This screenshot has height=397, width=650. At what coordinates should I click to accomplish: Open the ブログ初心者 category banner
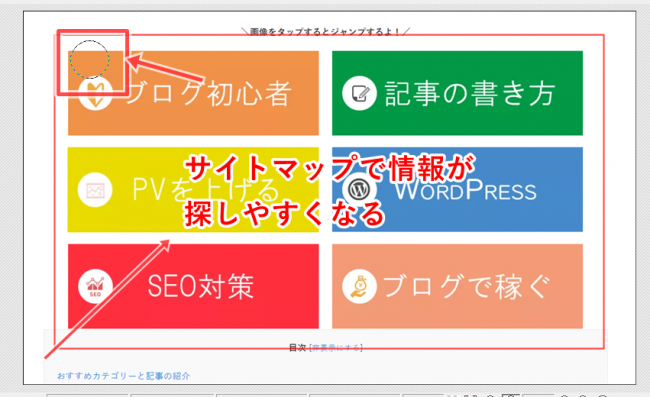pyautogui.click(x=193, y=93)
